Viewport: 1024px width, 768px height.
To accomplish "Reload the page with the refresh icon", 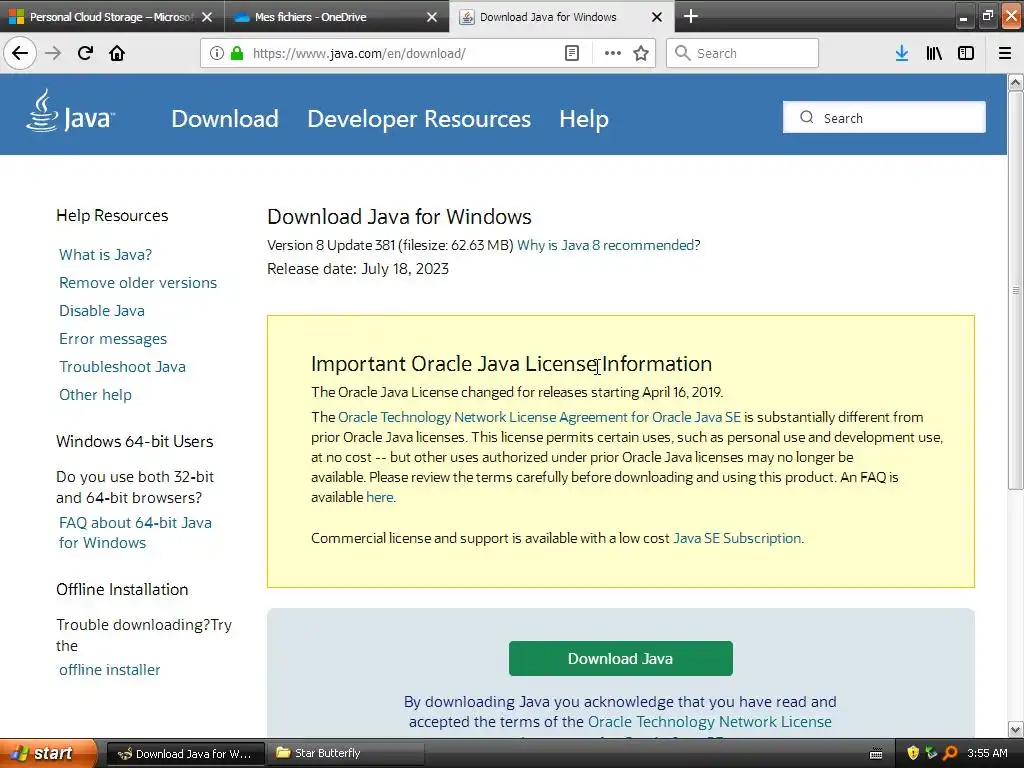I will click(85, 53).
